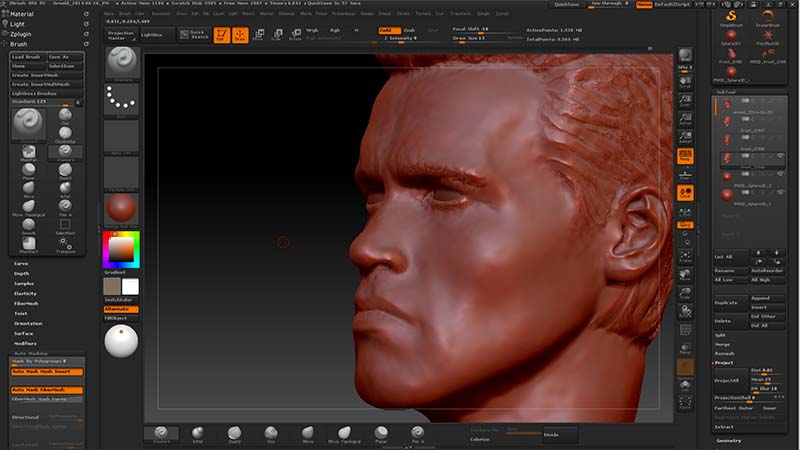Toggle Auto Mask FiberMesh
The image size is (800, 450).
(x=47, y=390)
